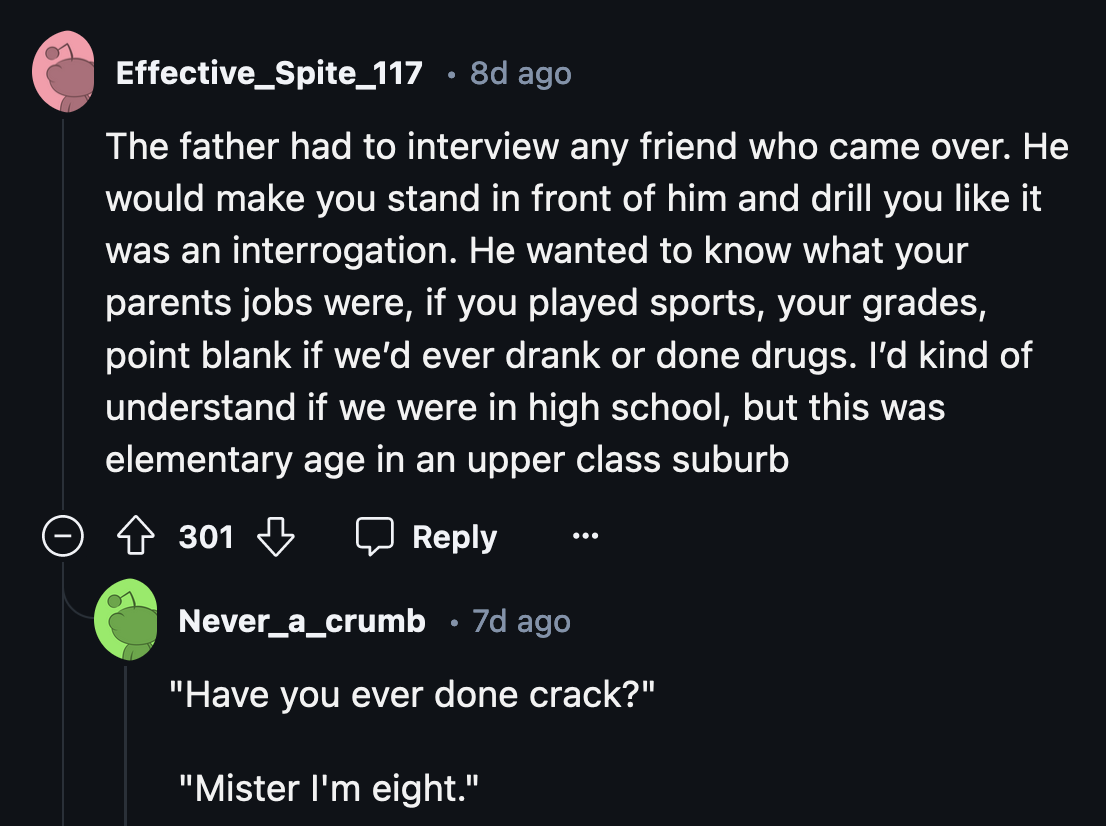Open Effective_Spite_117's user profile link
1106x826 pixels.
click(269, 73)
